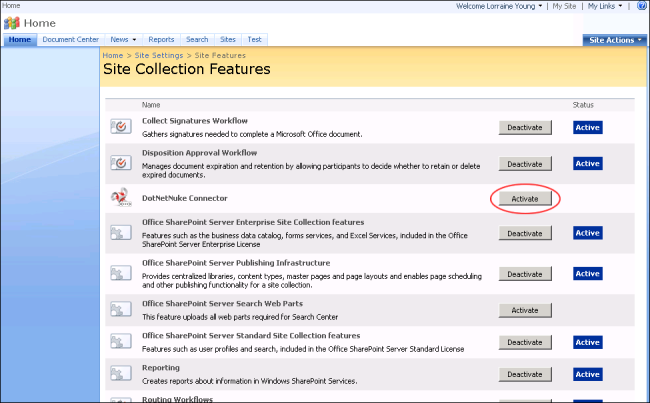Click the Site Features breadcrumb text
650x403 pixels.
click(220, 56)
